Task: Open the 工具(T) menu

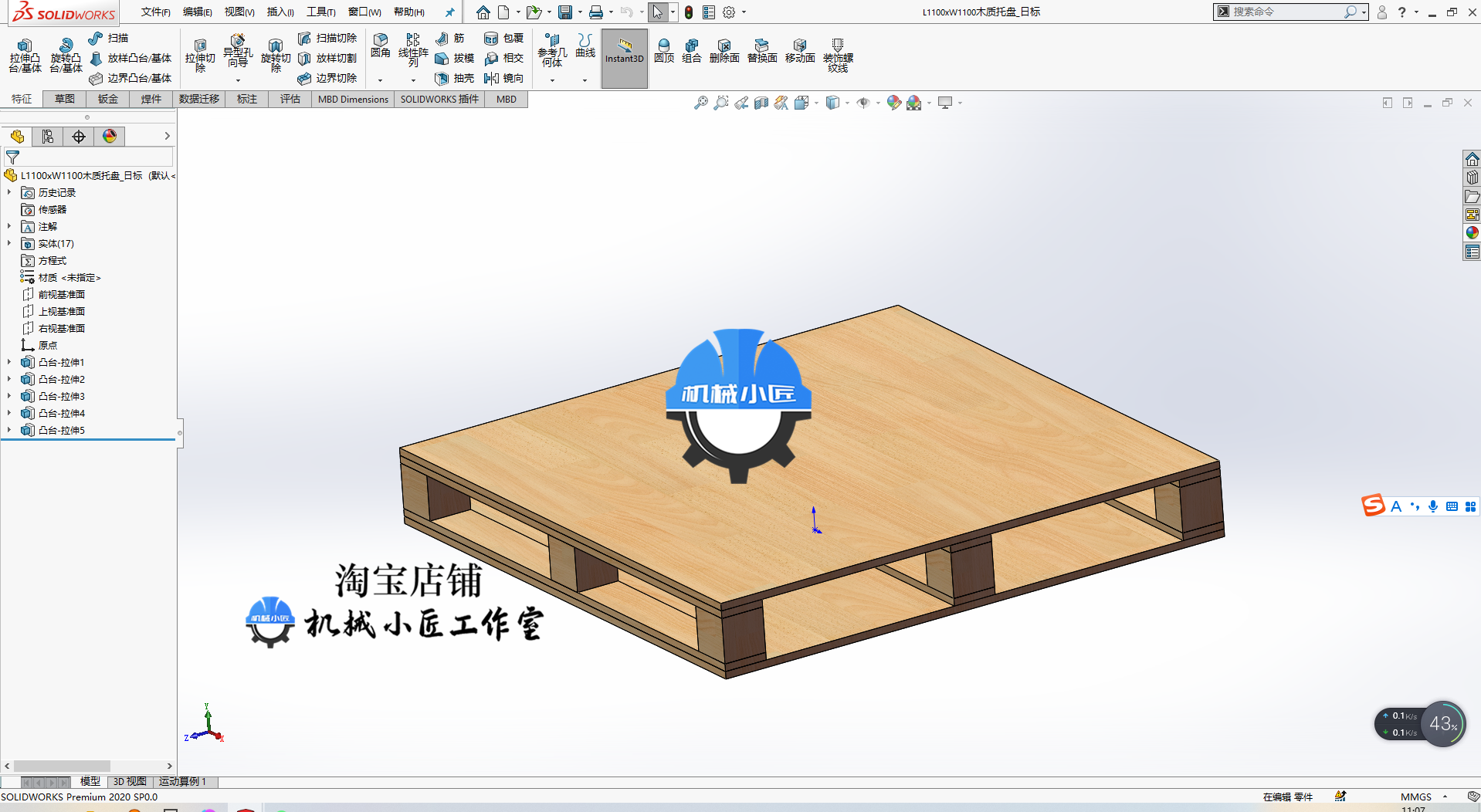Action: click(x=321, y=12)
